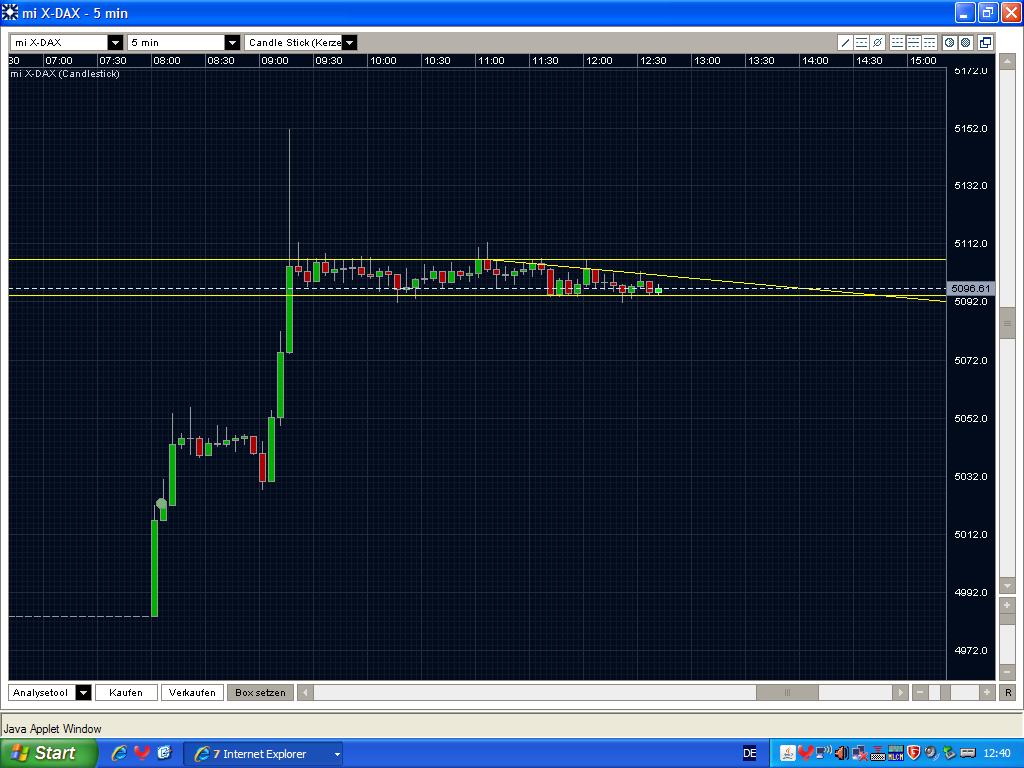This screenshot has width=1024, height=768.
Task: Select the trend line drawing tool
Action: [845, 42]
